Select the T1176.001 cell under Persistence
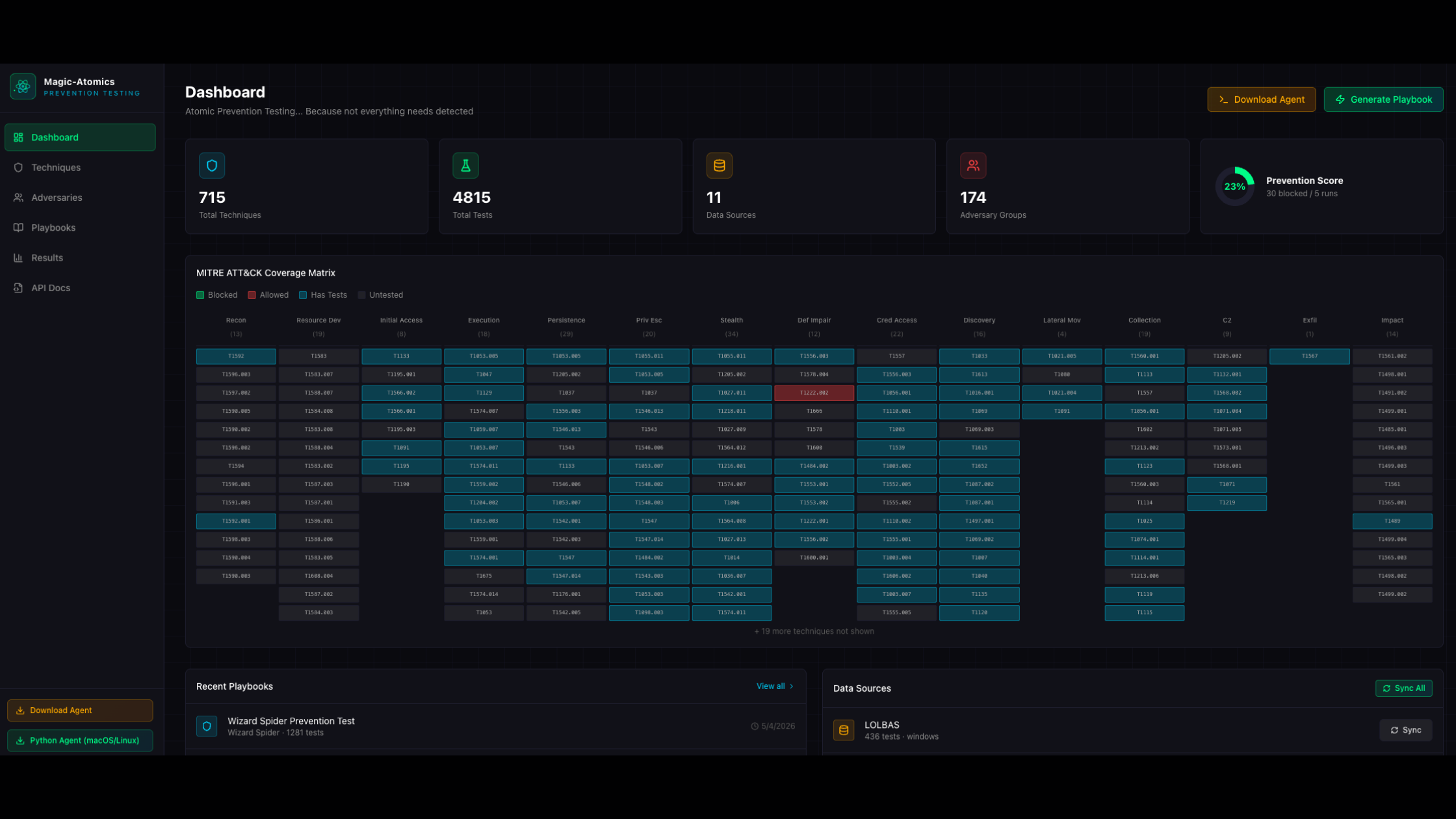 pos(566,594)
